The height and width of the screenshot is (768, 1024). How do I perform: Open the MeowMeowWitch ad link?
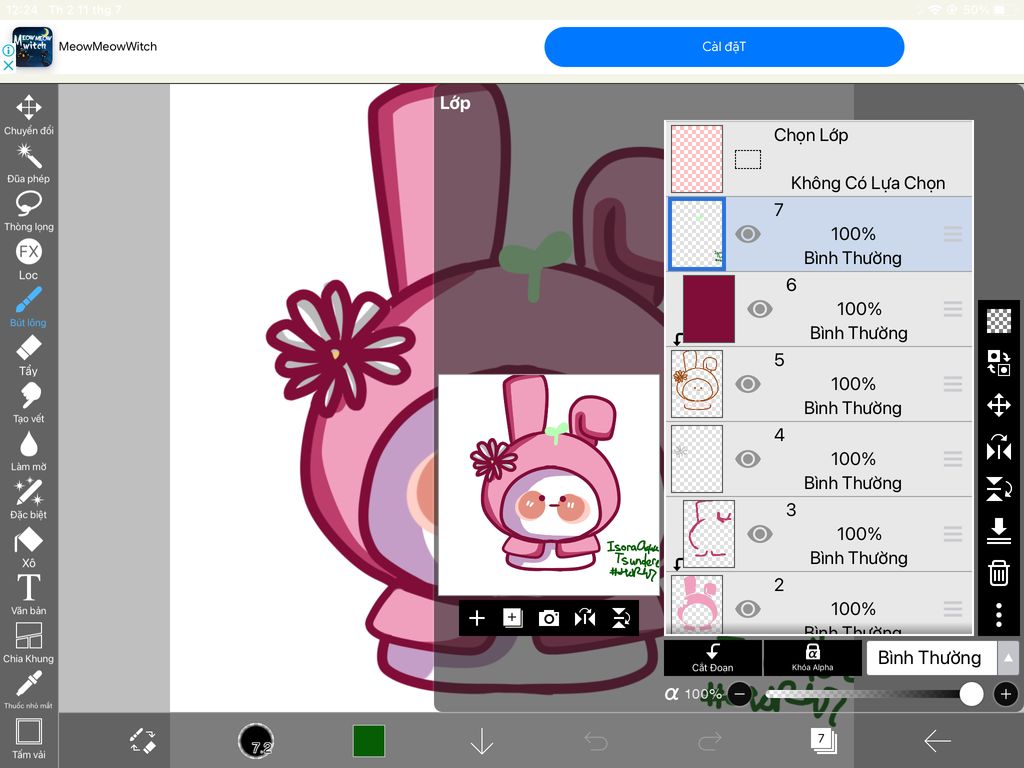(x=108, y=46)
